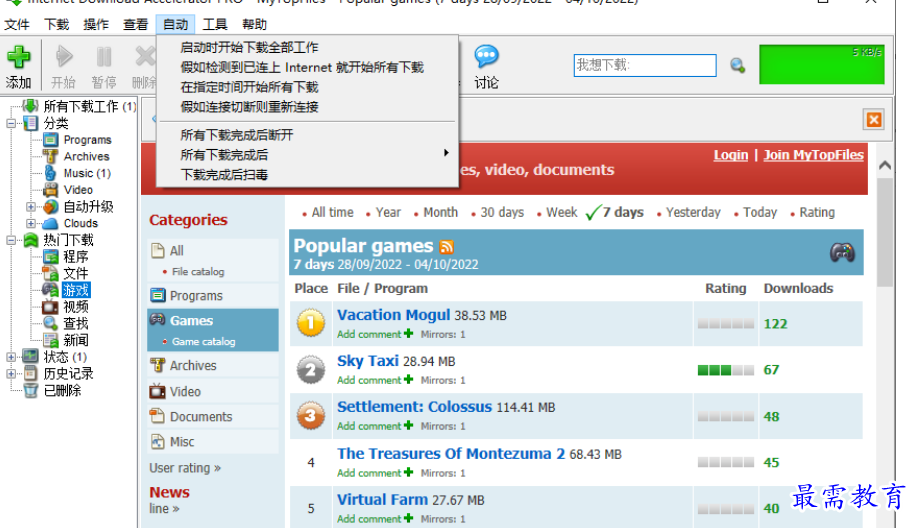Select the Clouds tree item
Screen dimensions: 914x528
point(80,223)
